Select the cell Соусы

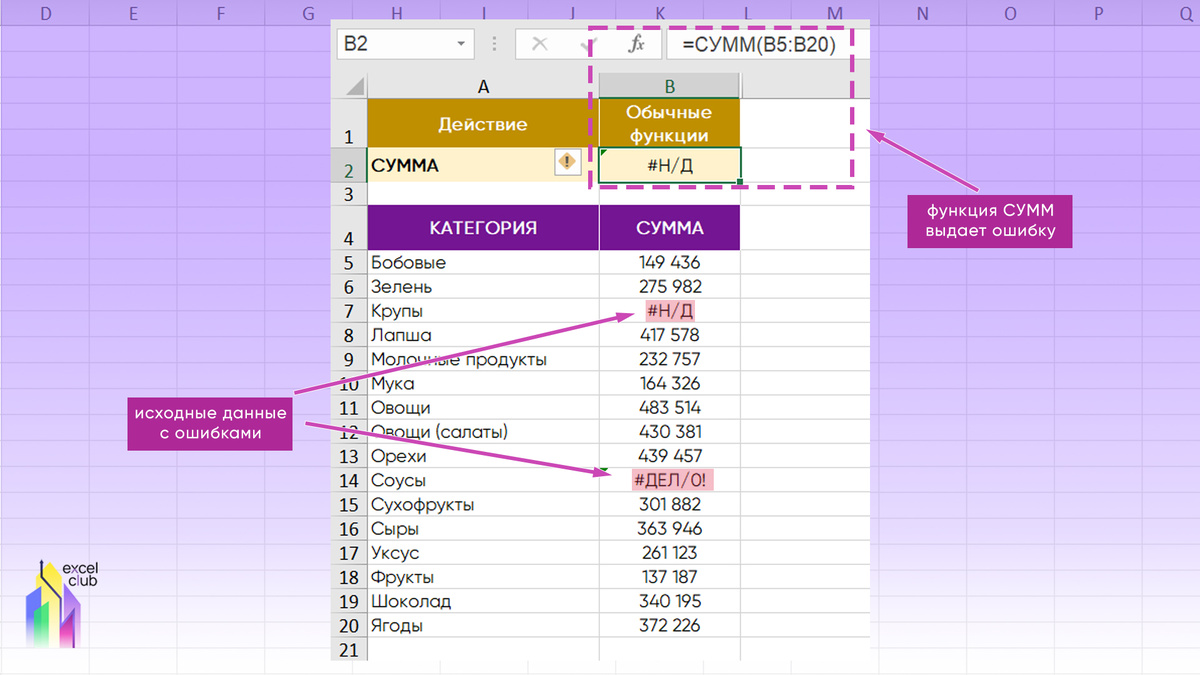pos(483,480)
